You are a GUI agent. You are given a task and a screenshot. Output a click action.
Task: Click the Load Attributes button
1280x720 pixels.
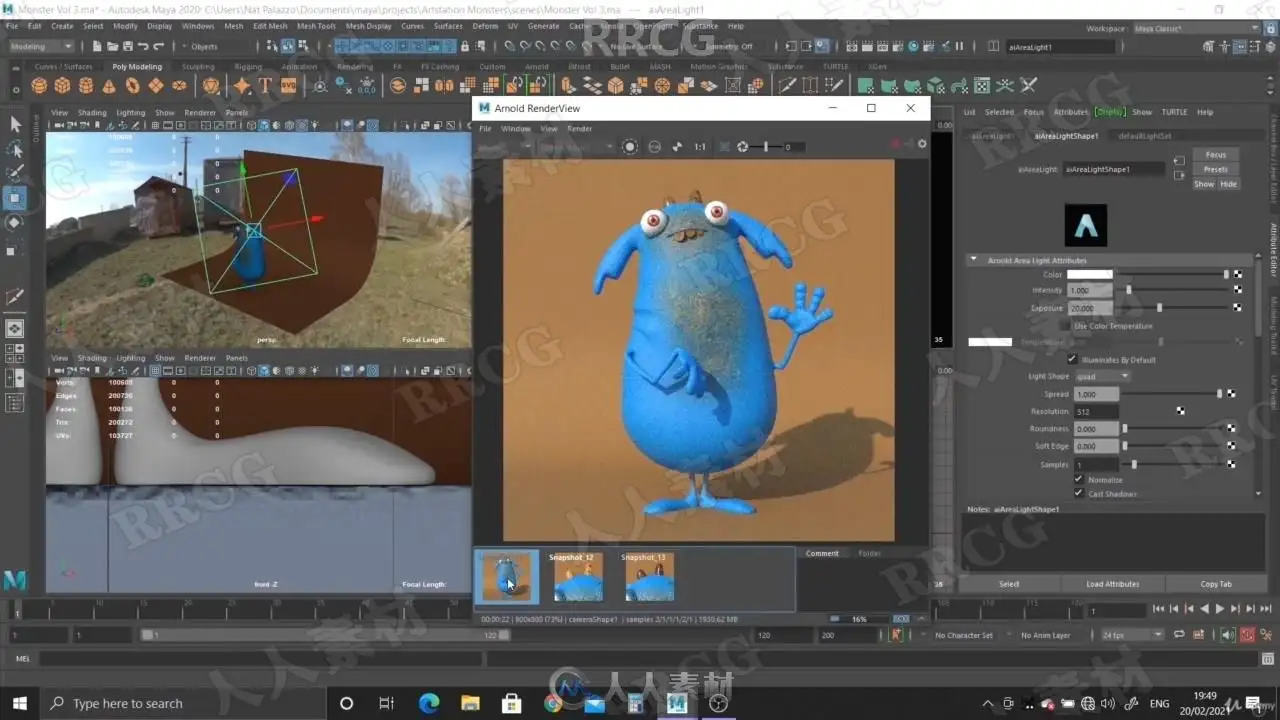pyautogui.click(x=1113, y=584)
